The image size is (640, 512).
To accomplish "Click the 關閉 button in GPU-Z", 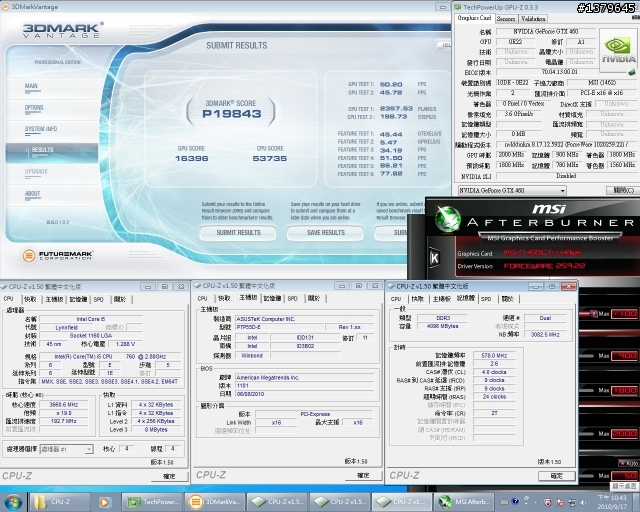I will click(x=623, y=190).
